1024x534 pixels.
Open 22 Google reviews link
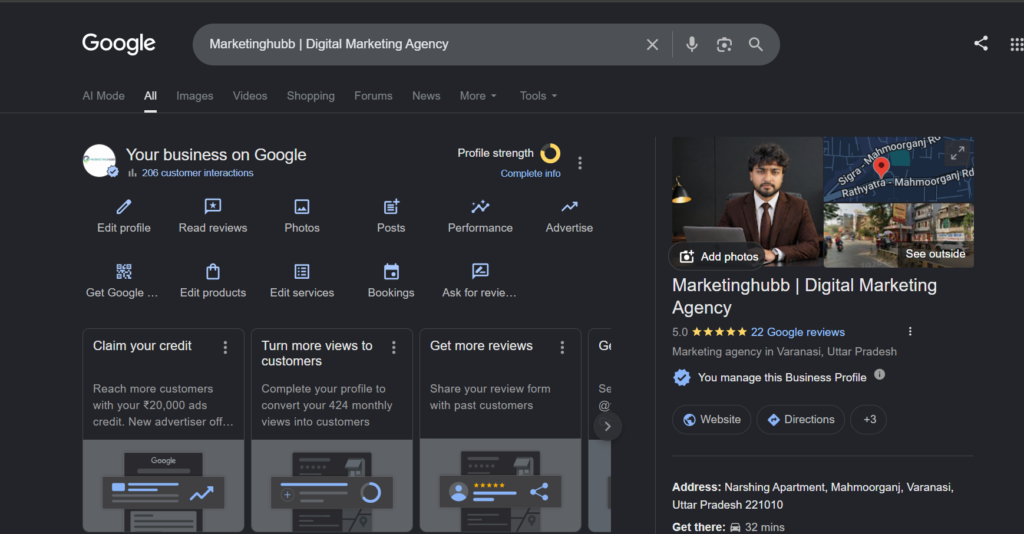click(797, 332)
